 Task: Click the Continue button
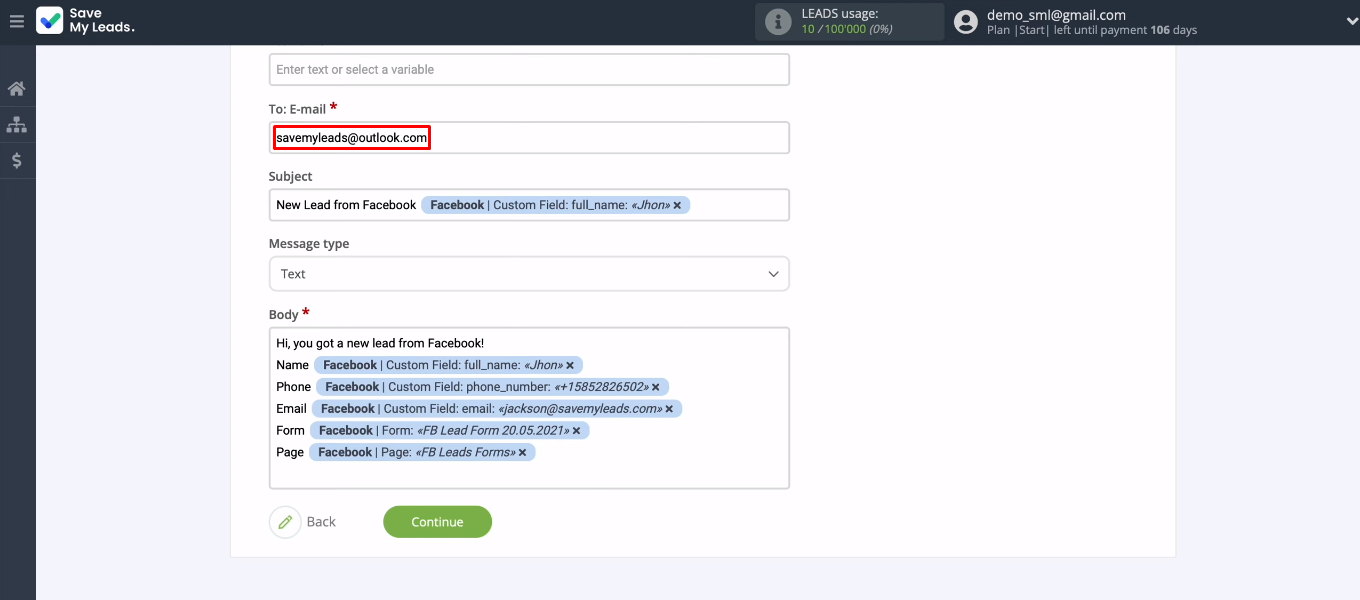(x=437, y=522)
